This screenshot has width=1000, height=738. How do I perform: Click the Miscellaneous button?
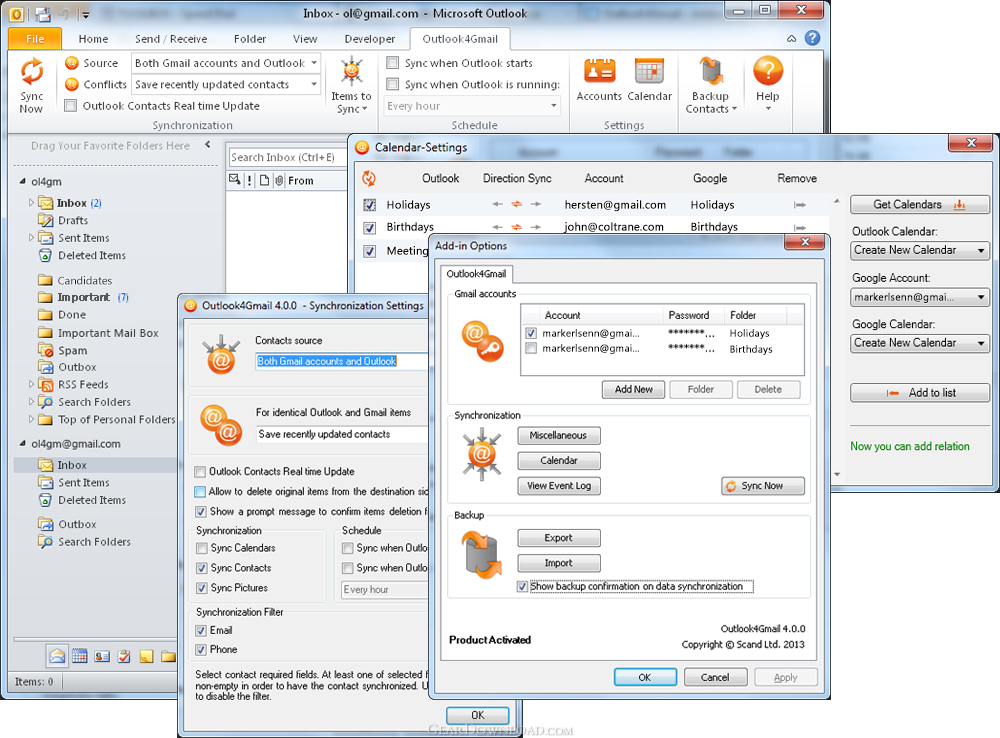click(x=559, y=436)
